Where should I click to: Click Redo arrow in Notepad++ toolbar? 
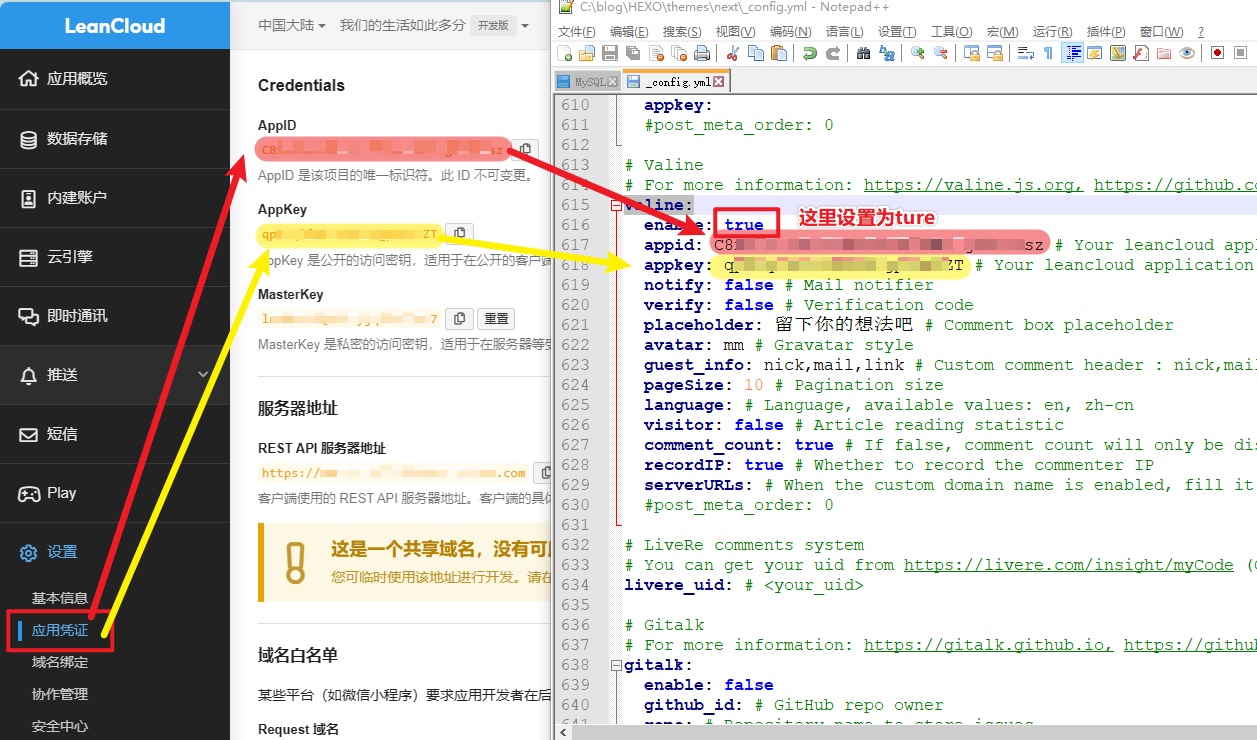(833, 52)
